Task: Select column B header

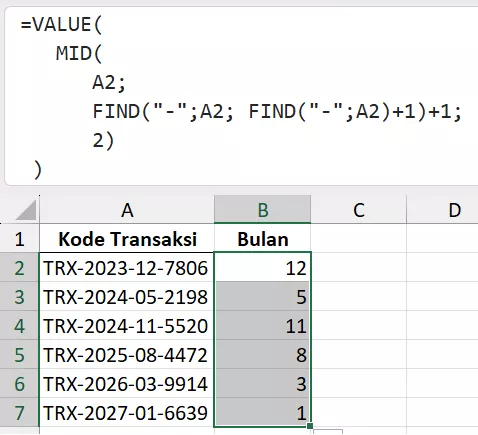Action: coord(263,210)
